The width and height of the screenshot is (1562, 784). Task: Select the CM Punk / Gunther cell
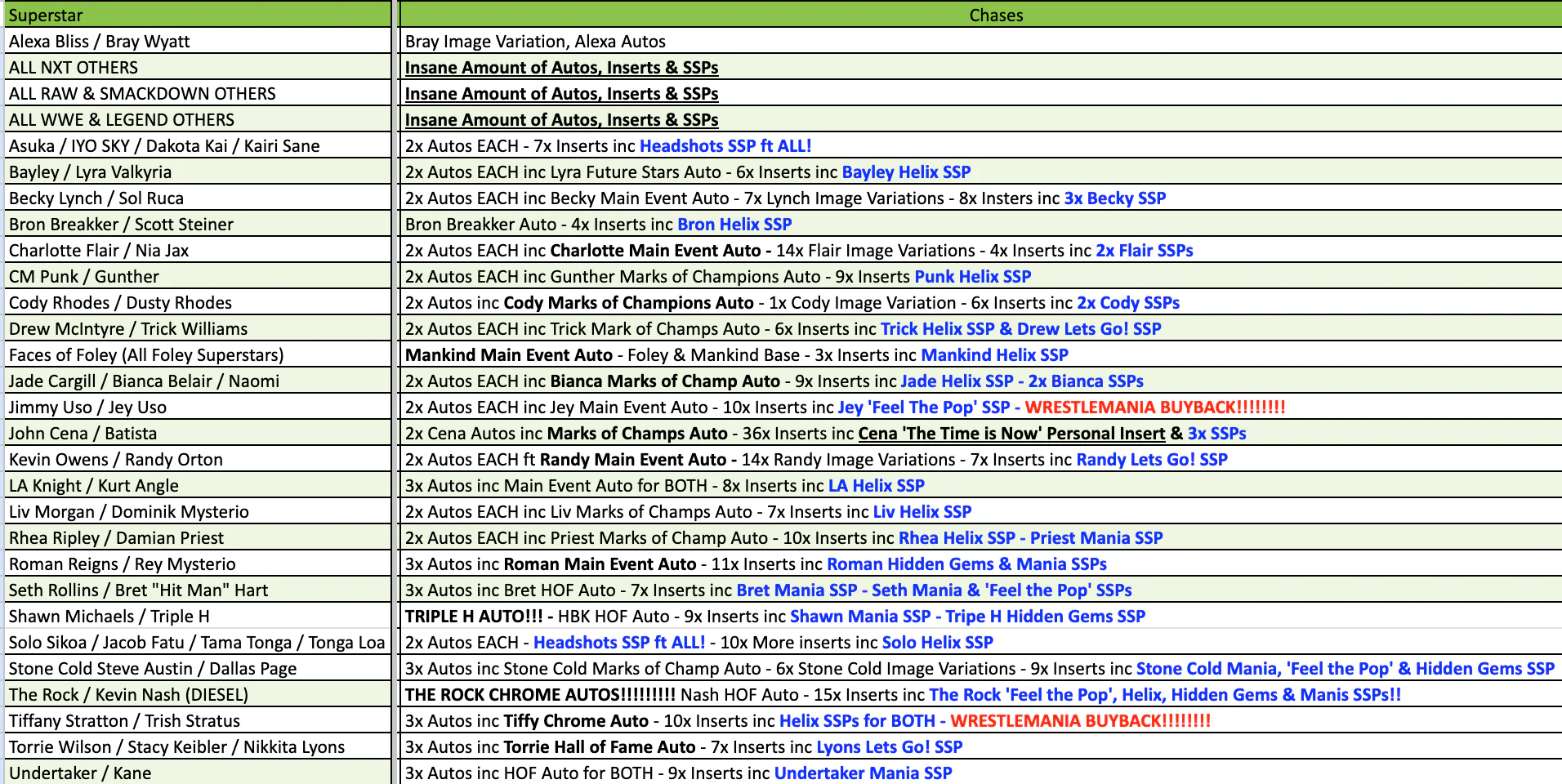point(198,277)
